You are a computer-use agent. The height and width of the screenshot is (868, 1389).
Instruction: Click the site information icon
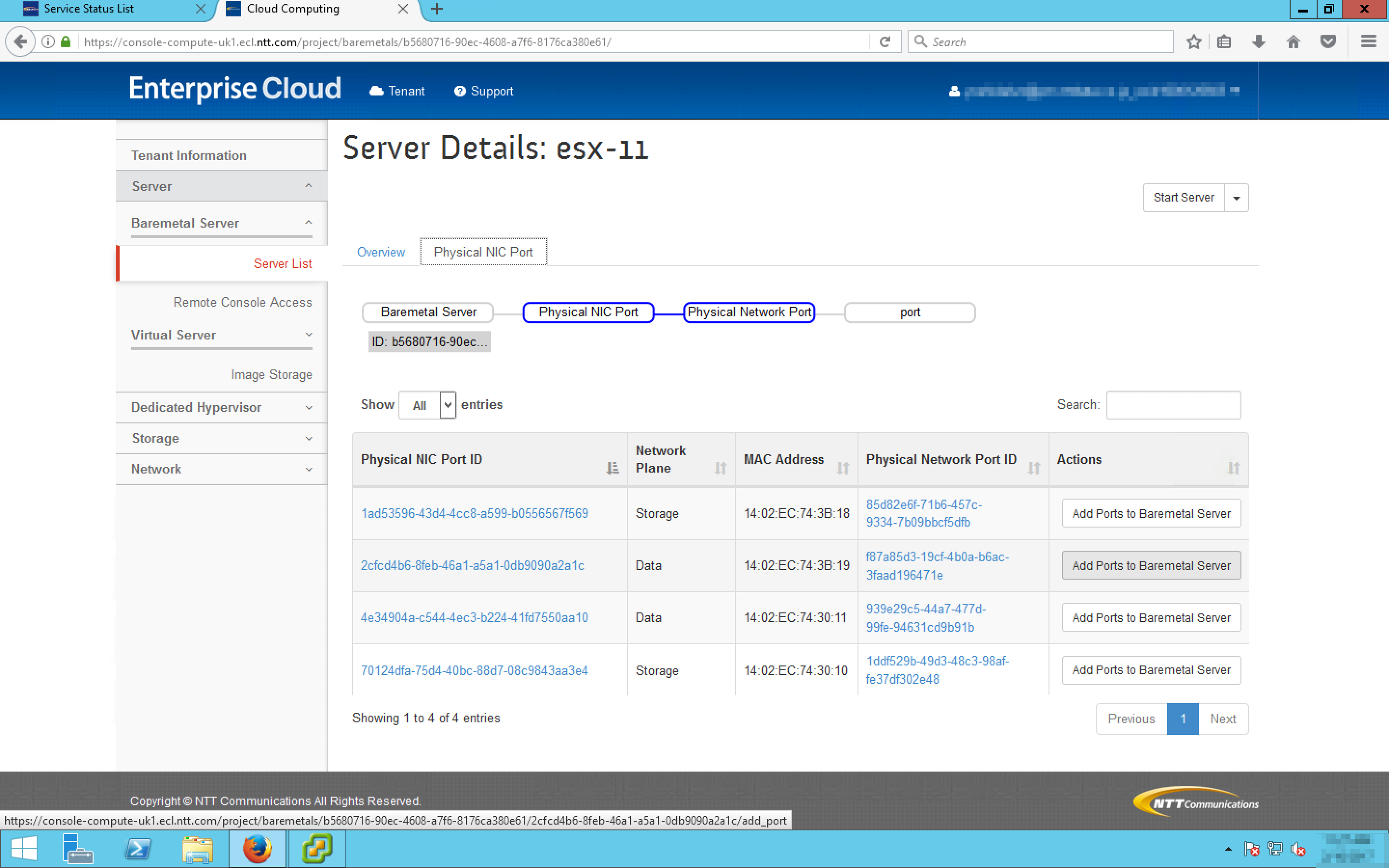[49, 42]
